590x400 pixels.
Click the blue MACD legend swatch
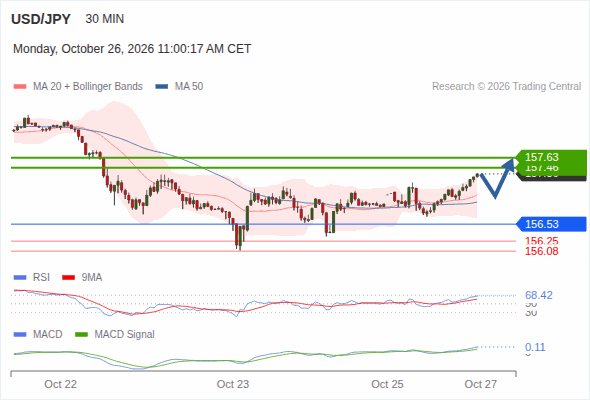[x=20, y=335]
